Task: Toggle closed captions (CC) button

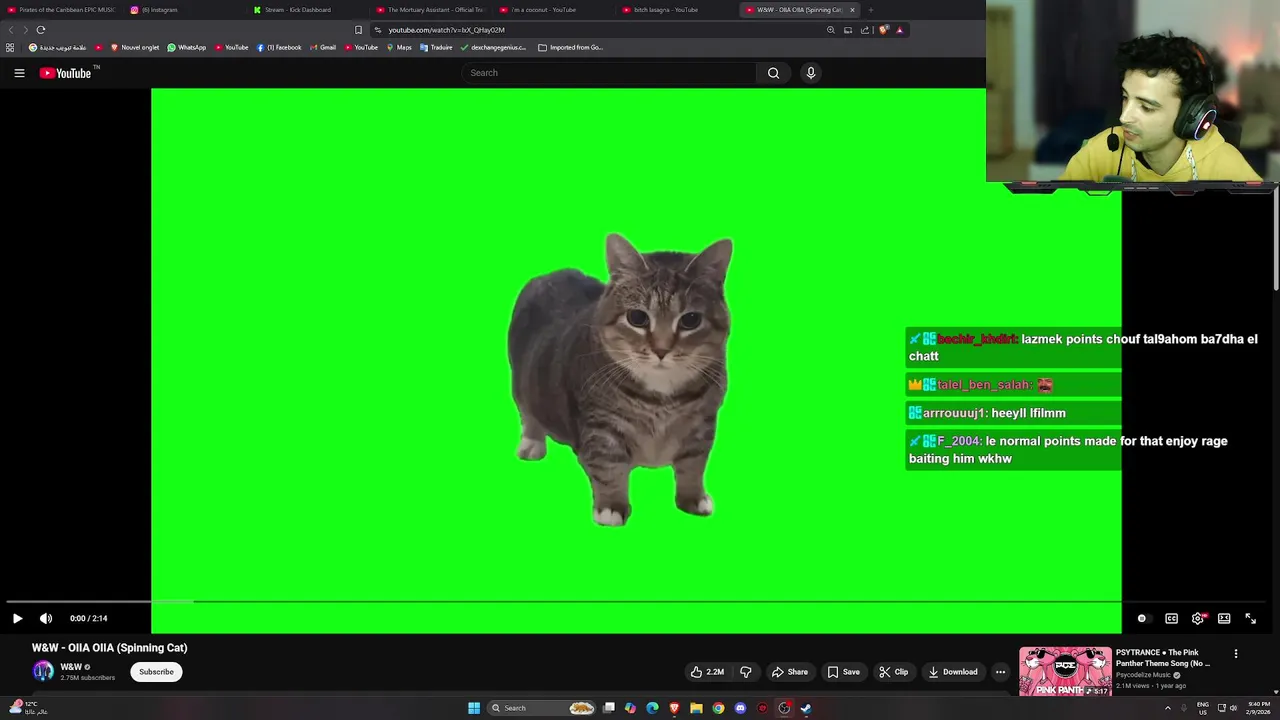Action: click(1171, 618)
